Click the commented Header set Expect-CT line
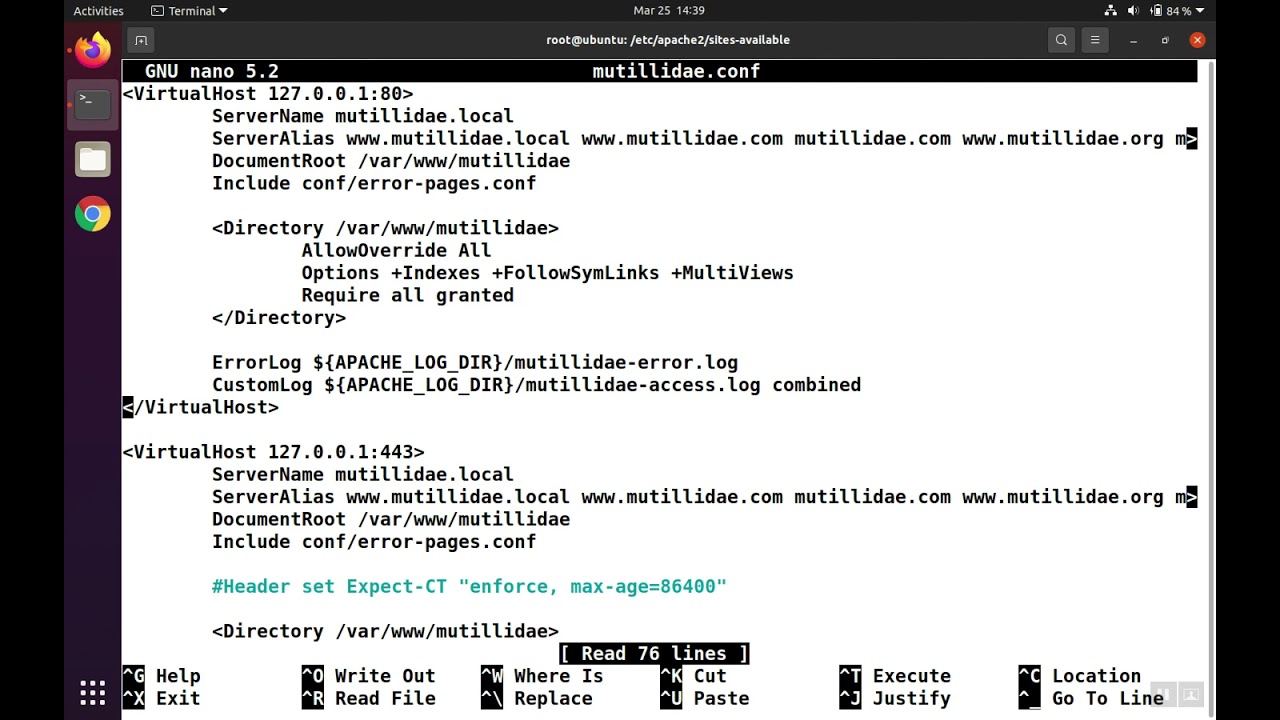The width and height of the screenshot is (1280, 720). (469, 586)
